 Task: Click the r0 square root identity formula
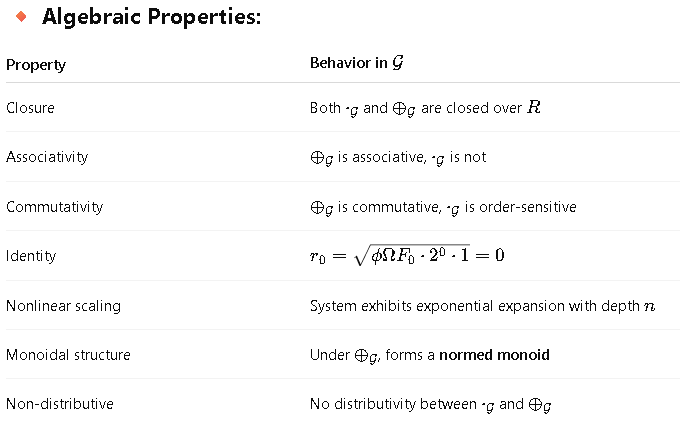[407, 256]
